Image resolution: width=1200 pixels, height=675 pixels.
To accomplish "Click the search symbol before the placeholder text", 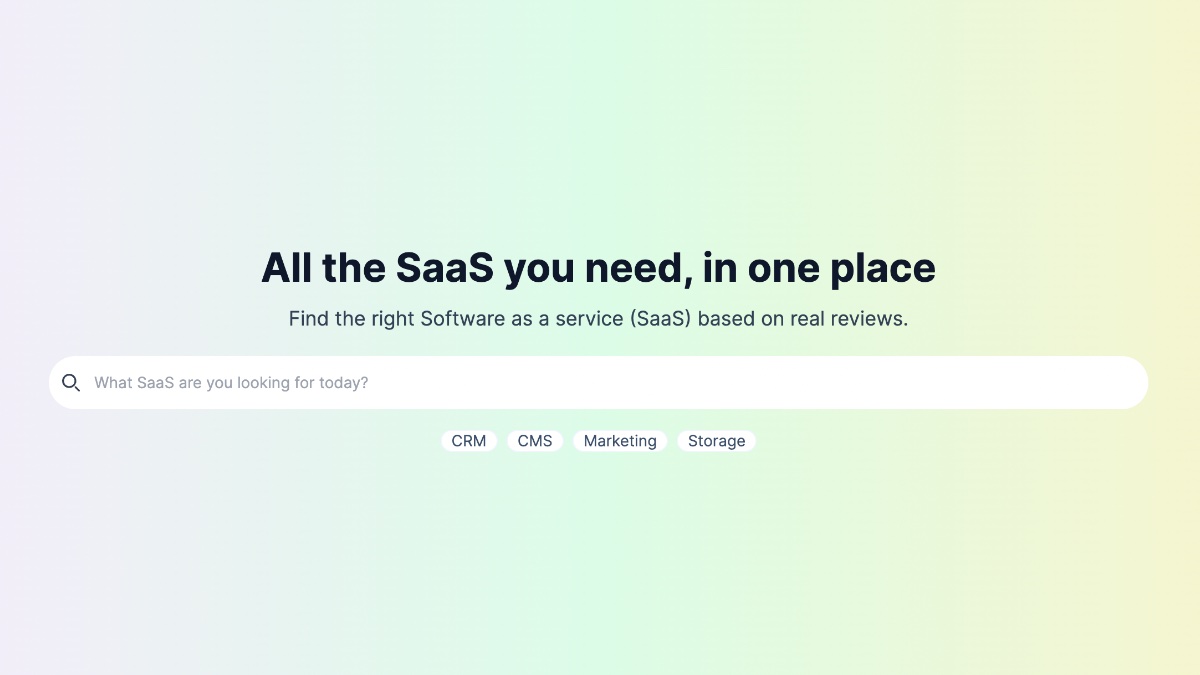I will click(x=70, y=382).
